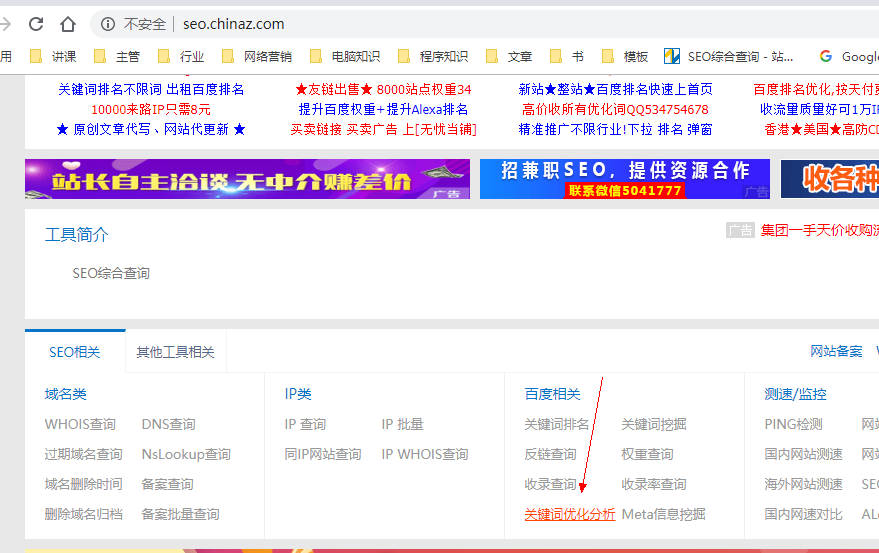Click the purple 站长自主洽谈 banner ad
The image size is (879, 553).
tap(247, 179)
